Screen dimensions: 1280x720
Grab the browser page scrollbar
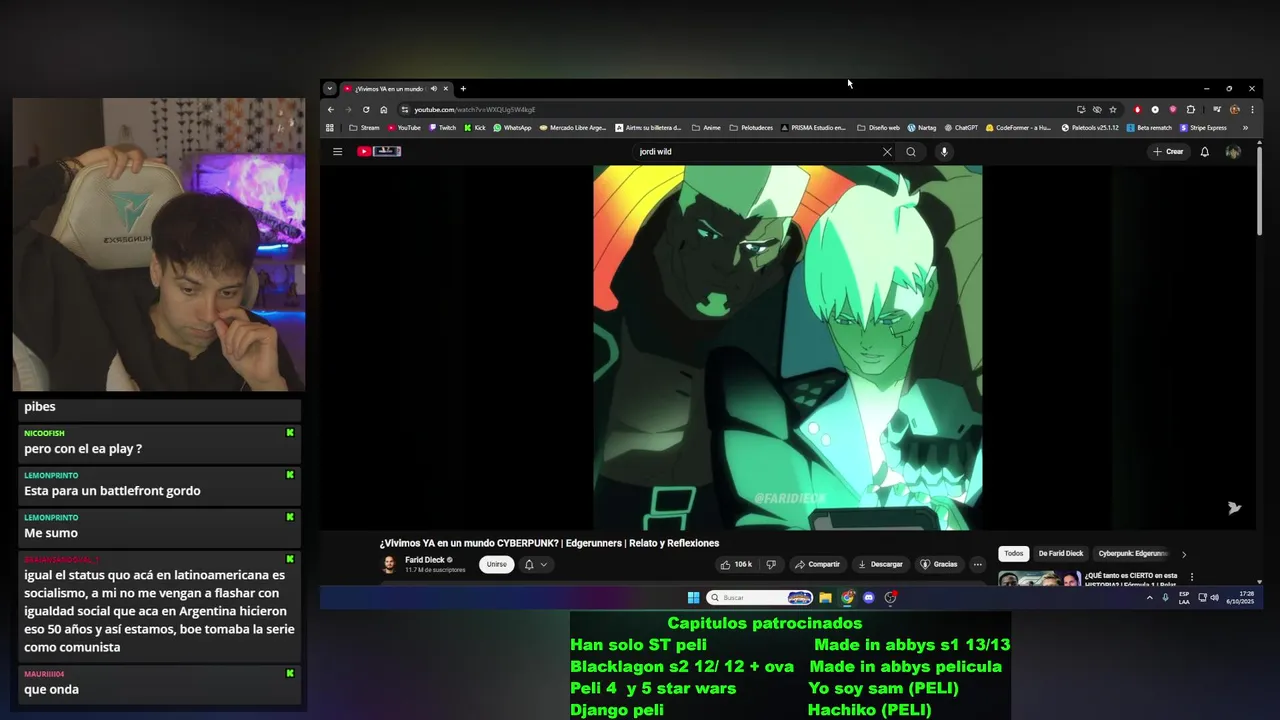1259,190
